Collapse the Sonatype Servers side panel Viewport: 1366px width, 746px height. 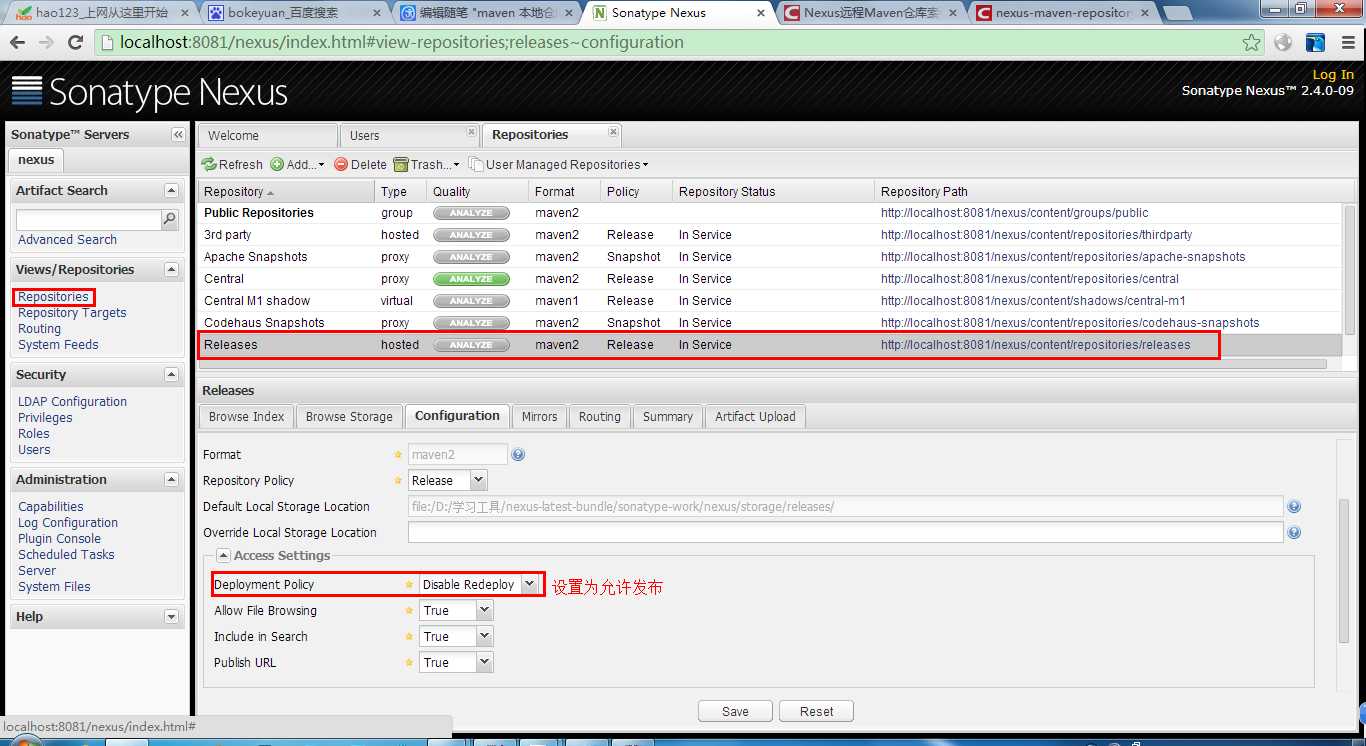coord(178,134)
